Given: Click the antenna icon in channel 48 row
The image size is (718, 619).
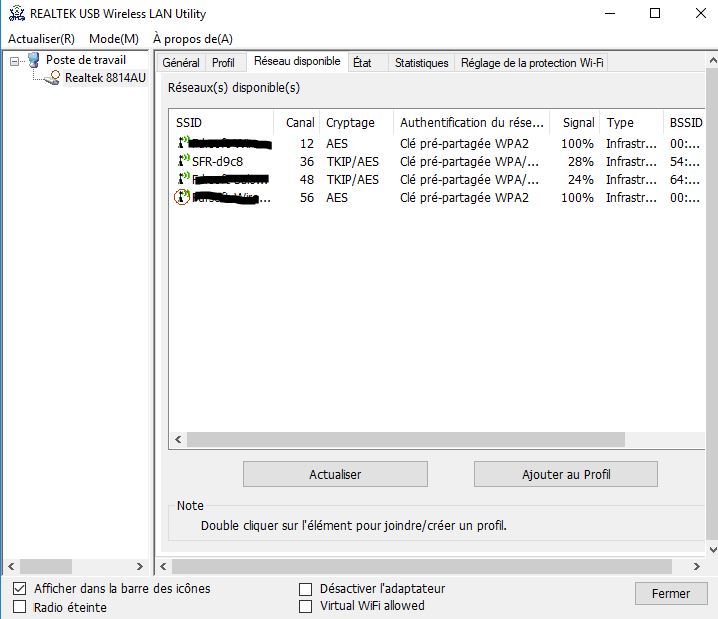Looking at the screenshot, I should point(184,179).
